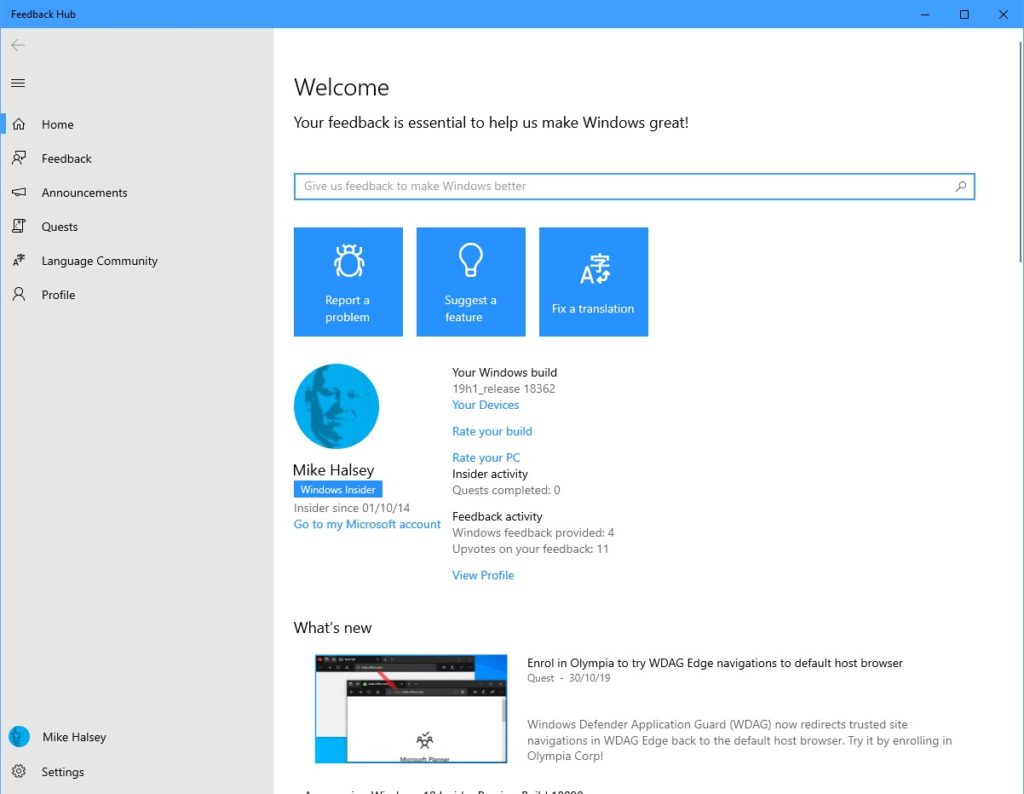Click the Settings gear icon
1024x794 pixels.
[x=19, y=771]
